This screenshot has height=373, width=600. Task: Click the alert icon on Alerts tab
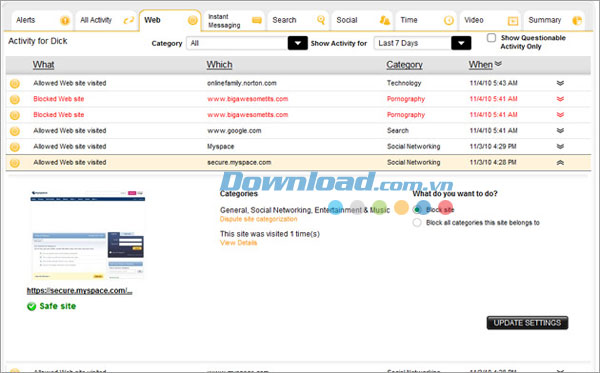point(65,20)
